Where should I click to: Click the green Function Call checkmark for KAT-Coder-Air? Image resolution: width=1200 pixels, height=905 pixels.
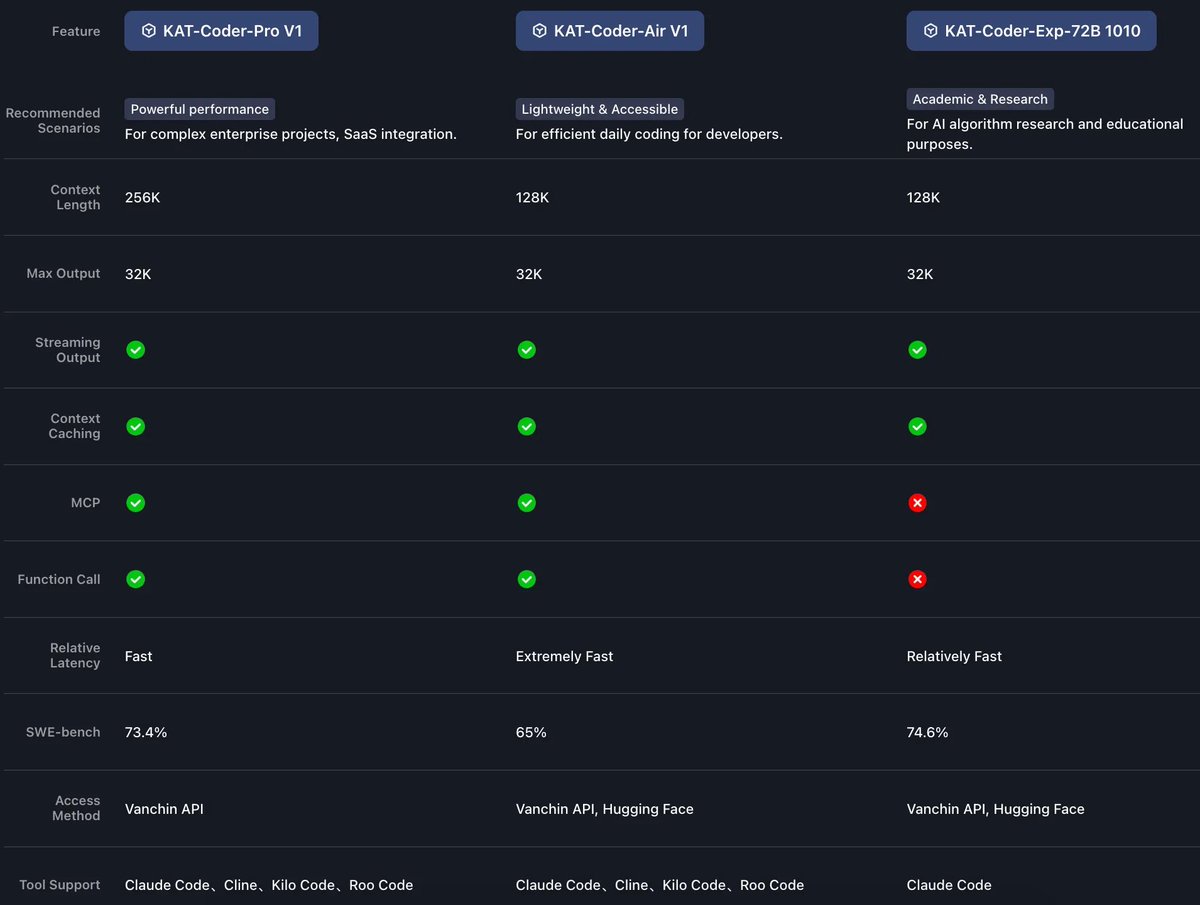(x=526, y=579)
